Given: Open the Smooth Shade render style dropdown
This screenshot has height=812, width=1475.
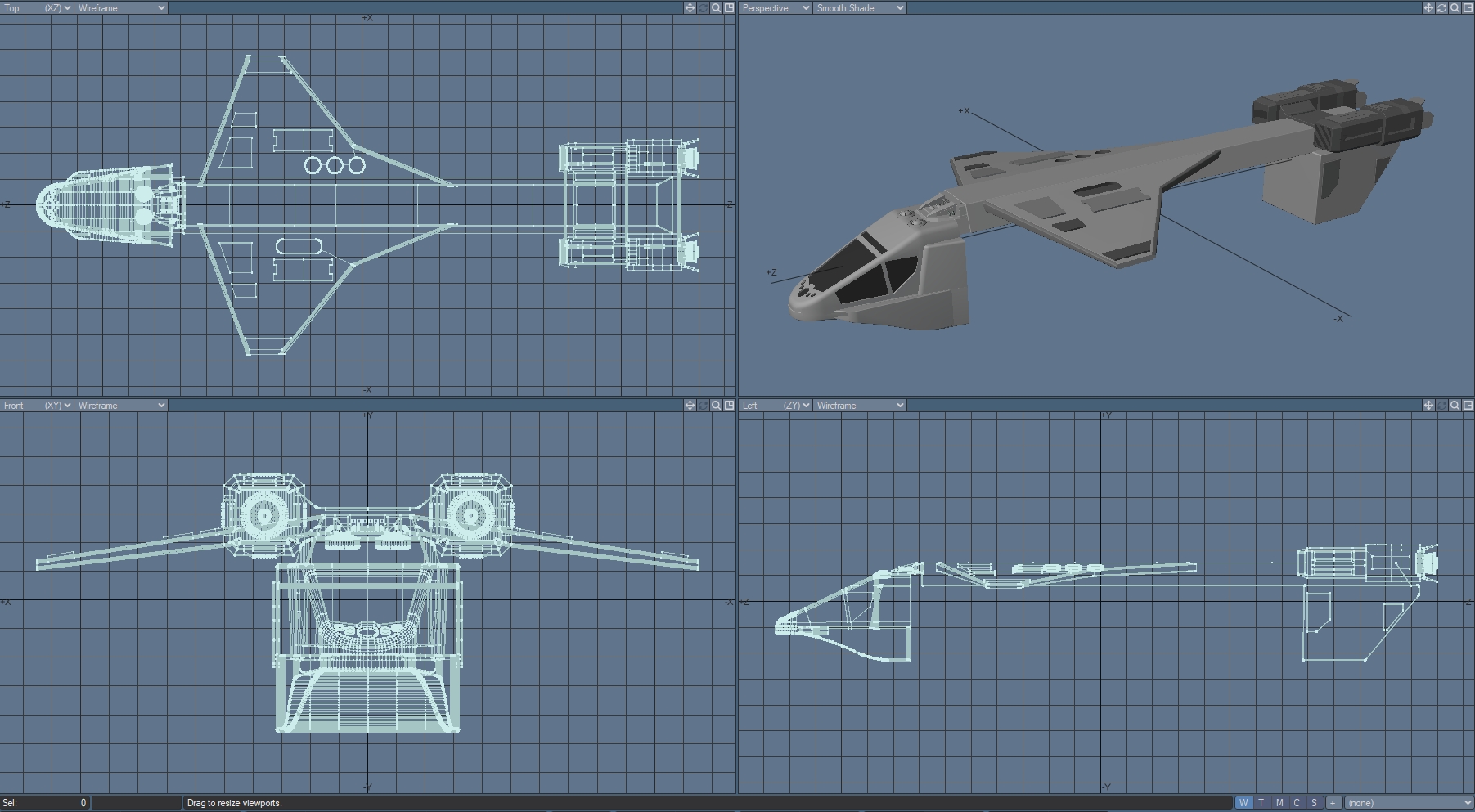Looking at the screenshot, I should click(x=859, y=8).
